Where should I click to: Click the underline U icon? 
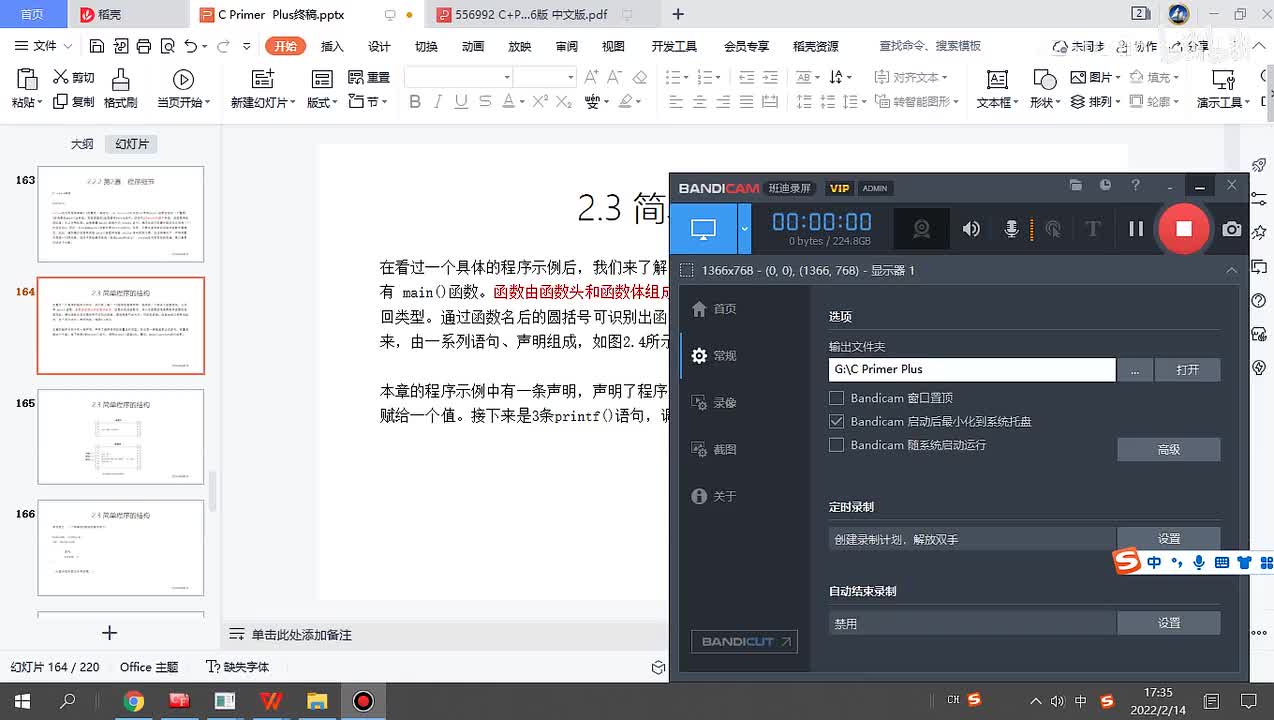461,101
